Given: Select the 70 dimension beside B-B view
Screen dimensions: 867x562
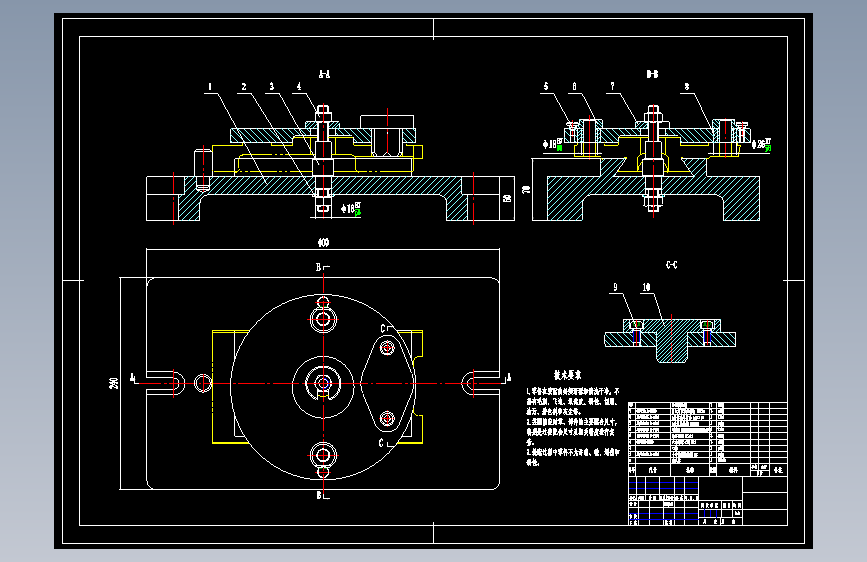Looking at the screenshot, I should point(526,189).
